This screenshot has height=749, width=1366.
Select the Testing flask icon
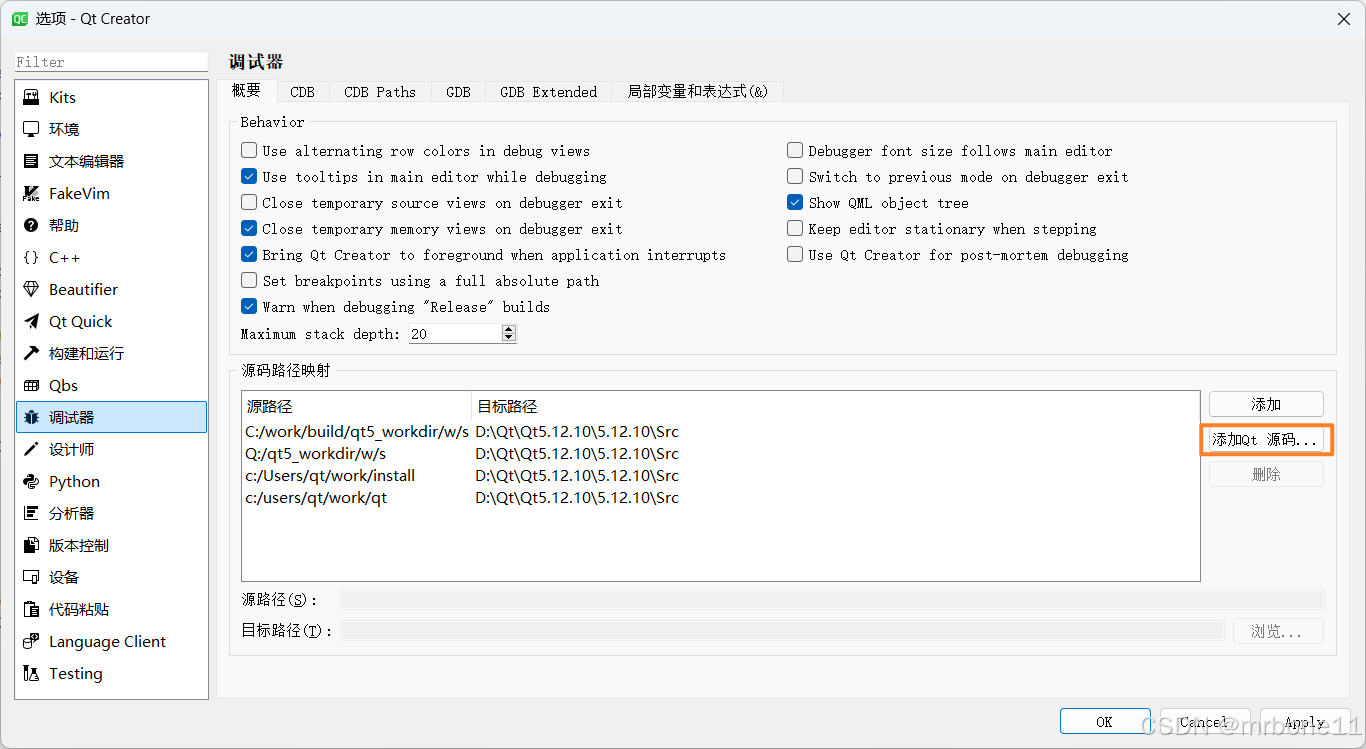31,673
